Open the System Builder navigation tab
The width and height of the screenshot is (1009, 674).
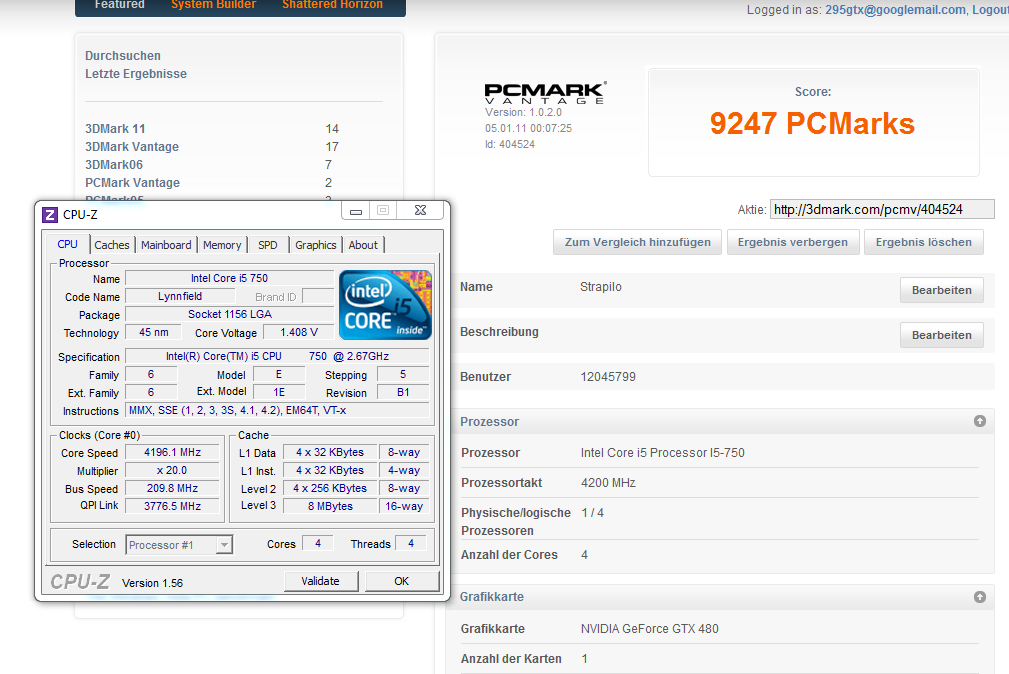(x=214, y=5)
